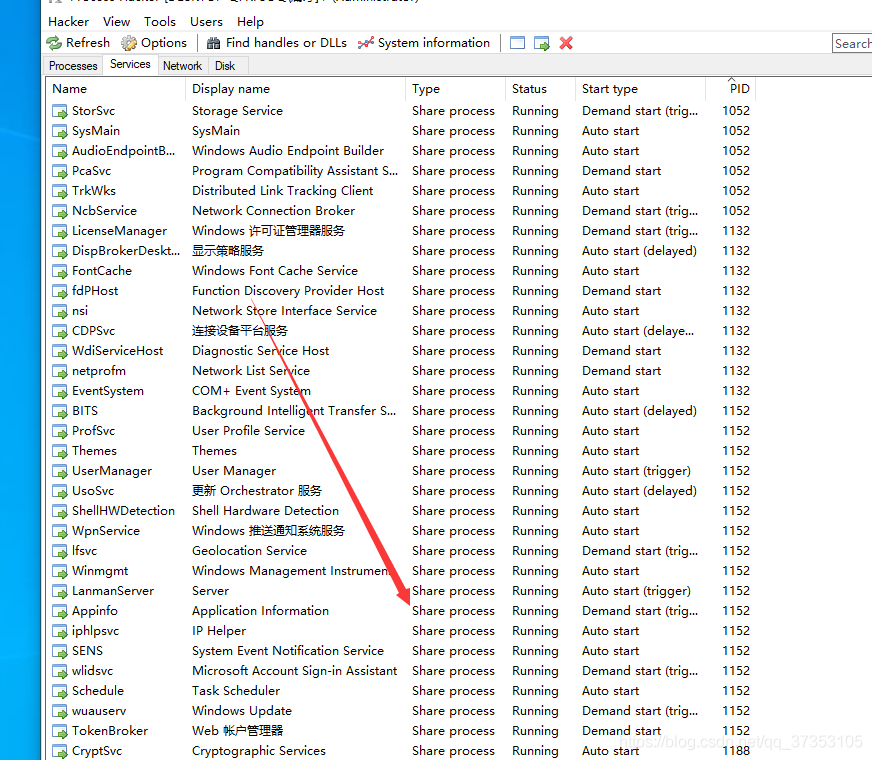
Task: Click the DispBrokerDeskt... service icon
Action: point(60,251)
